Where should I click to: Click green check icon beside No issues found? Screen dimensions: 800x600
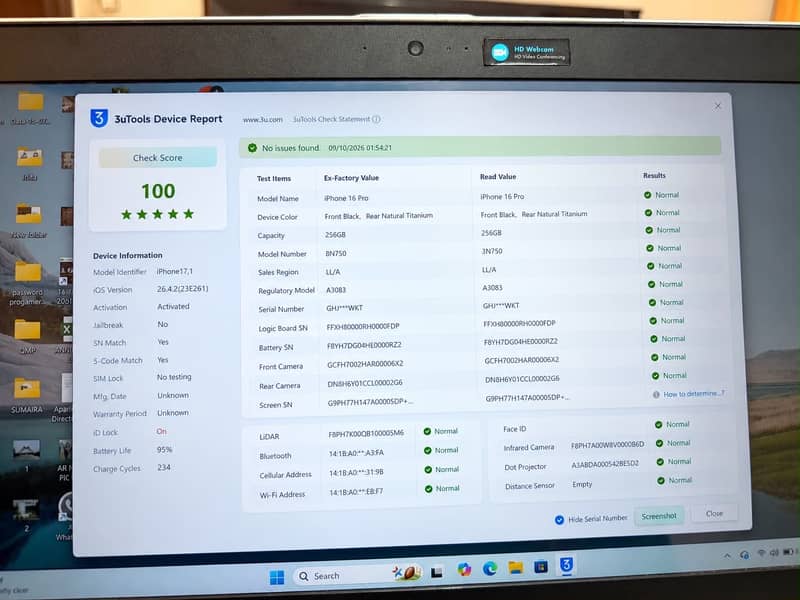coord(252,148)
